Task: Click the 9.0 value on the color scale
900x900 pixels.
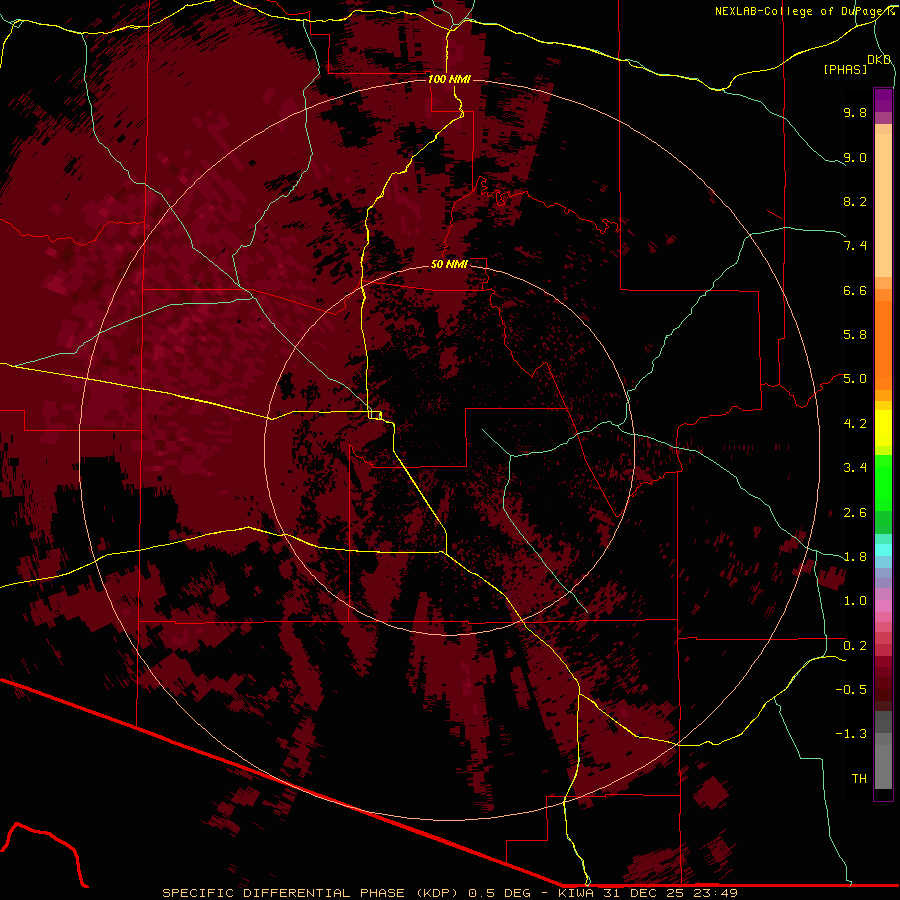Action: pyautogui.click(x=855, y=157)
